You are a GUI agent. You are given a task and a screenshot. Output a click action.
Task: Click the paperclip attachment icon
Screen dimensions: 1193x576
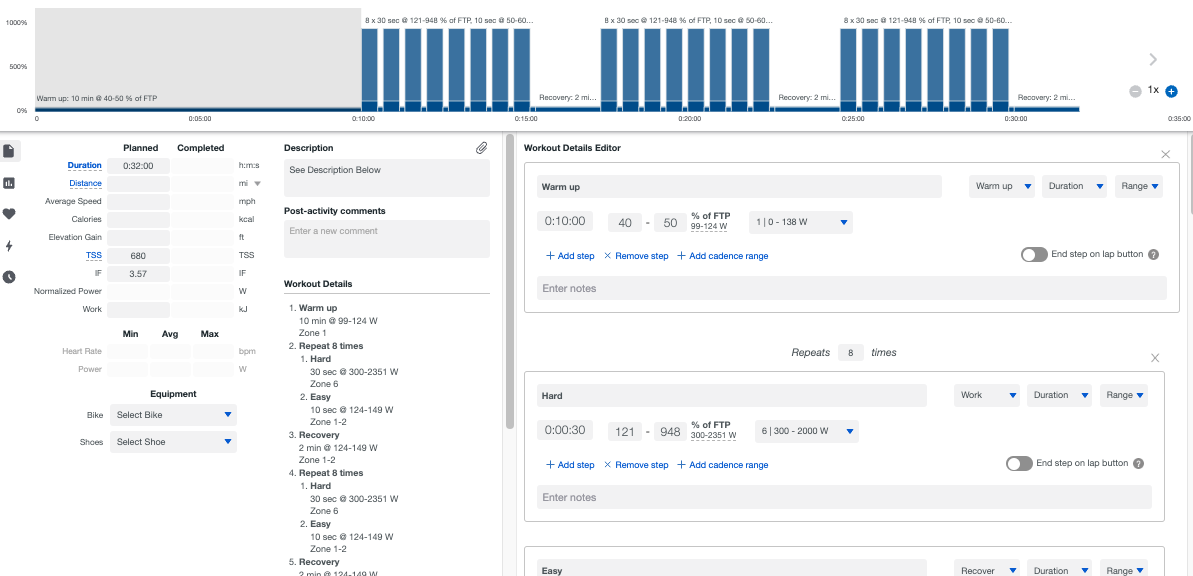482,148
